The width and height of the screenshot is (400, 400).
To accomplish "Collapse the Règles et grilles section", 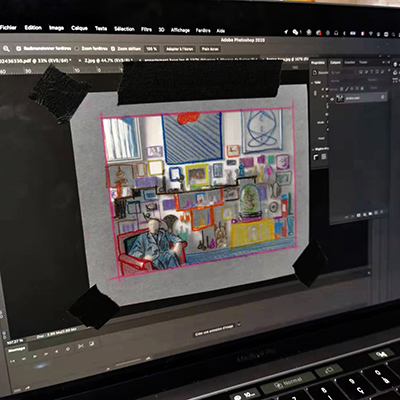I will pos(313,149).
